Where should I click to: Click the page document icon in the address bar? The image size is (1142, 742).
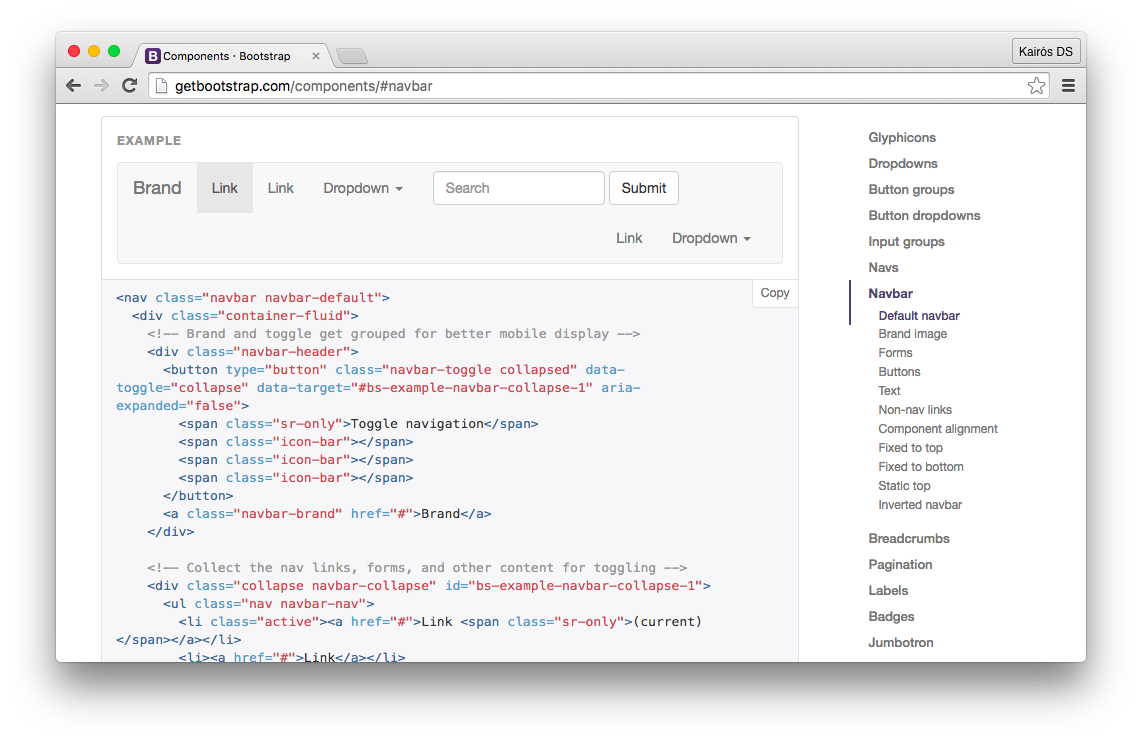click(x=161, y=86)
